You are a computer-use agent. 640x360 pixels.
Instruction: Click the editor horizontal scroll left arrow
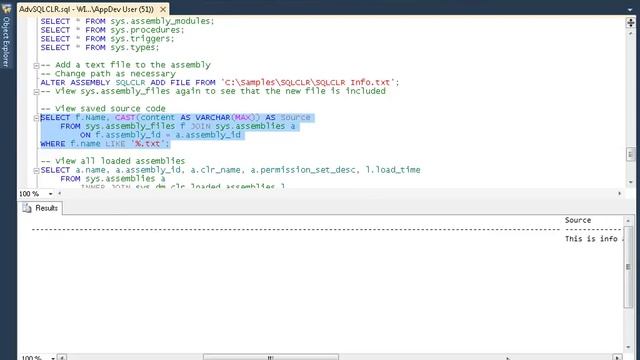click(x=60, y=193)
